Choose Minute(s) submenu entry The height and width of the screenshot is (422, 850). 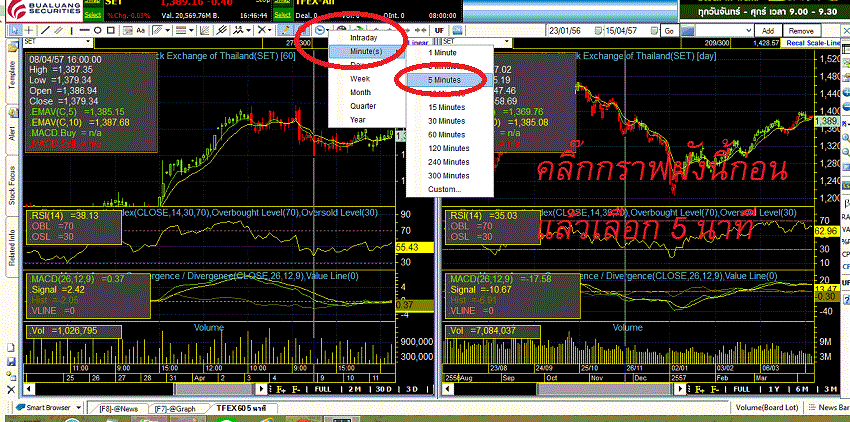[x=367, y=52]
